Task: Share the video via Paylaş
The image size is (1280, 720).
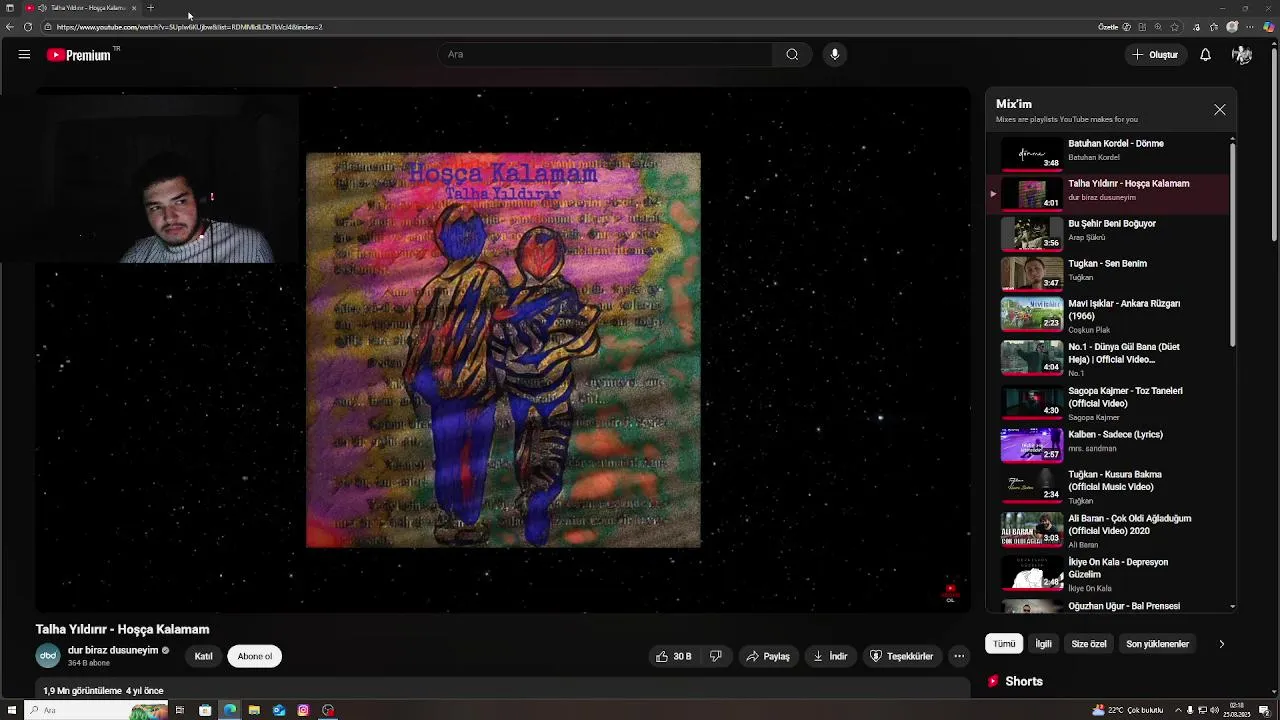Action: coord(768,656)
